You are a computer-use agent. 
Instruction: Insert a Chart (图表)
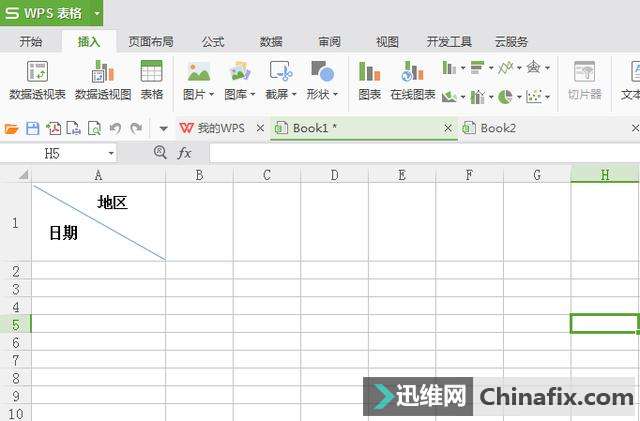(369, 72)
